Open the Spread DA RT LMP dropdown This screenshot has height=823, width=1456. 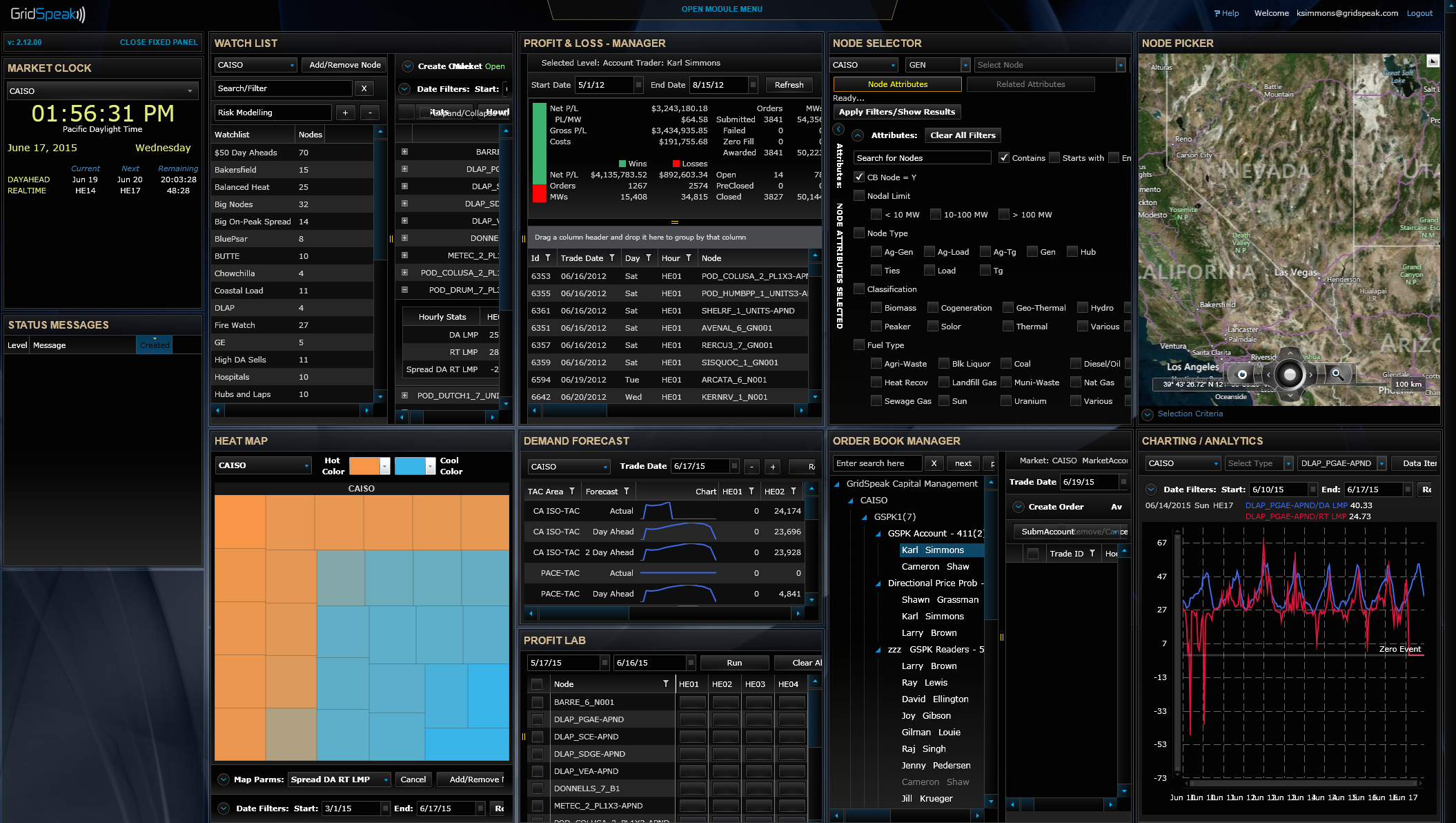tap(386, 780)
